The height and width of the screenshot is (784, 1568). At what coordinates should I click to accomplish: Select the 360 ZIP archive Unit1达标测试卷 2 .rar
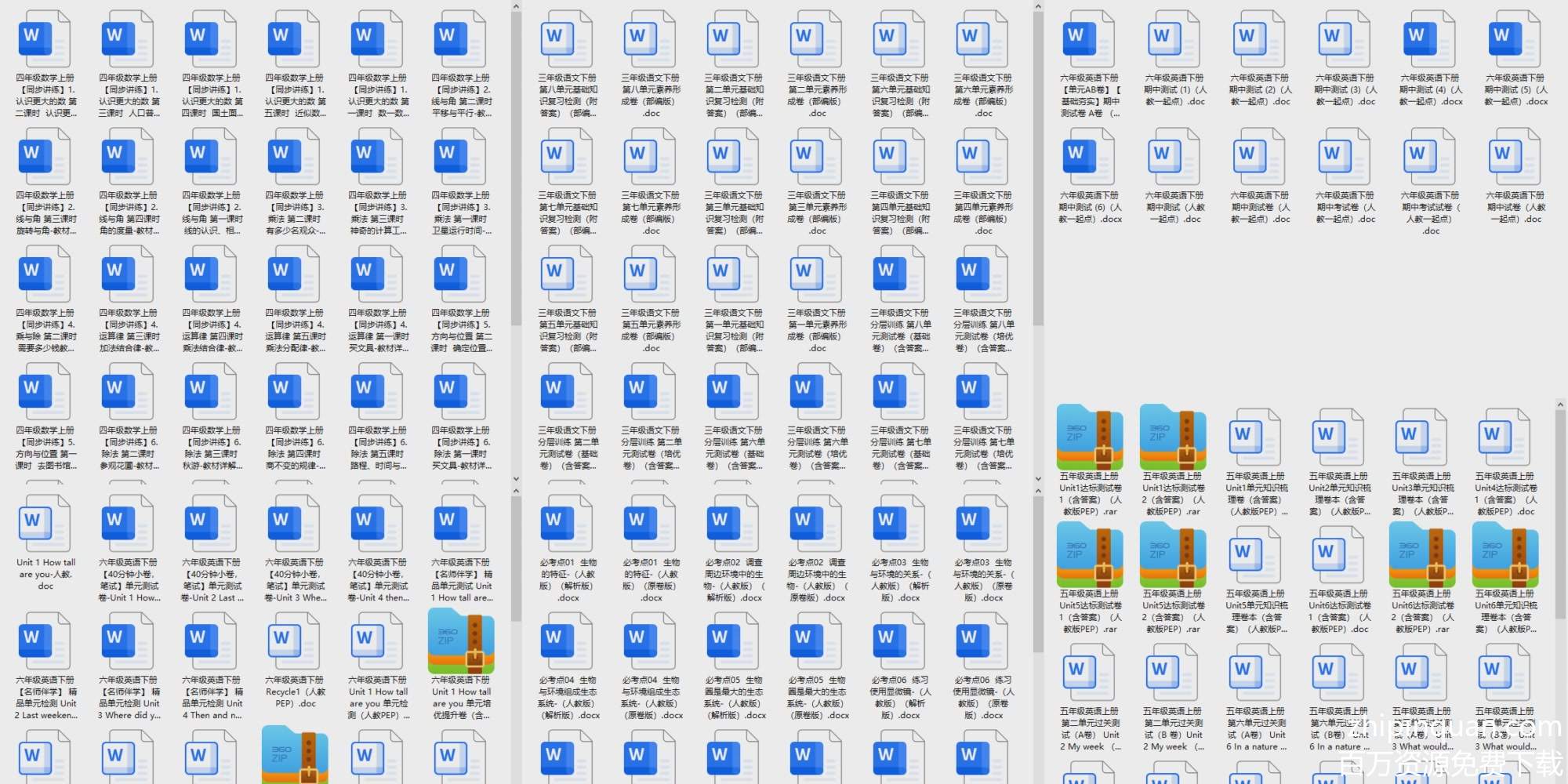coord(1173,437)
